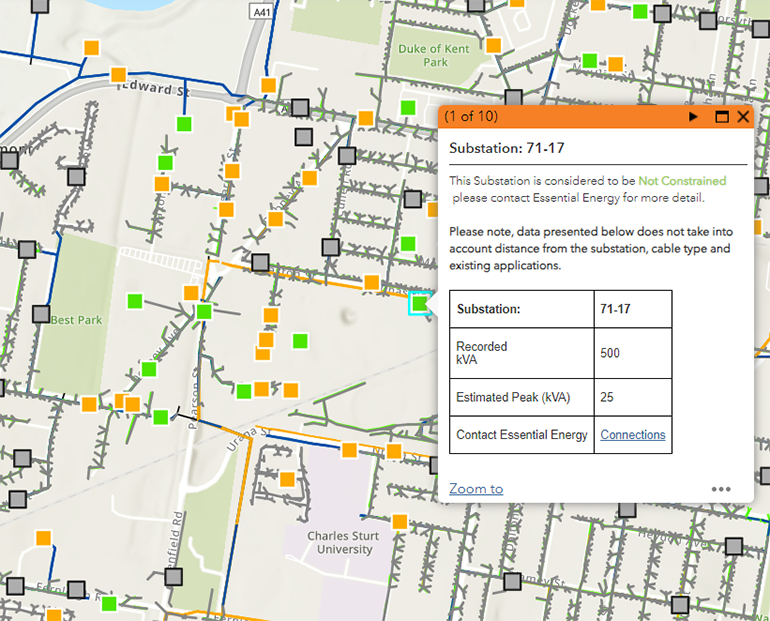The height and width of the screenshot is (621, 770).
Task: Maximize the substation popup window
Action: pos(722,117)
